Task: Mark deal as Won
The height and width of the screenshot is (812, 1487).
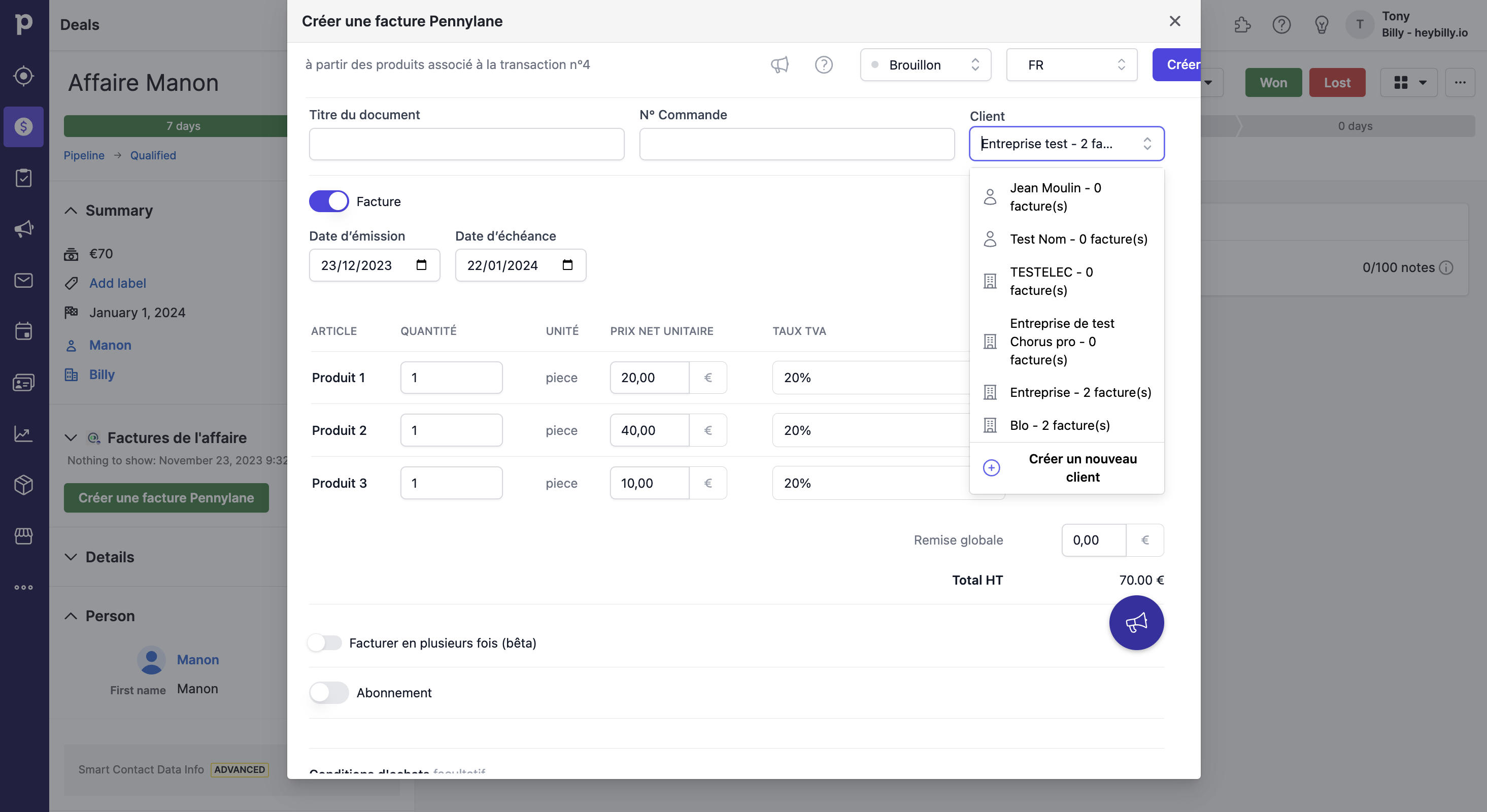Action: point(1273,83)
